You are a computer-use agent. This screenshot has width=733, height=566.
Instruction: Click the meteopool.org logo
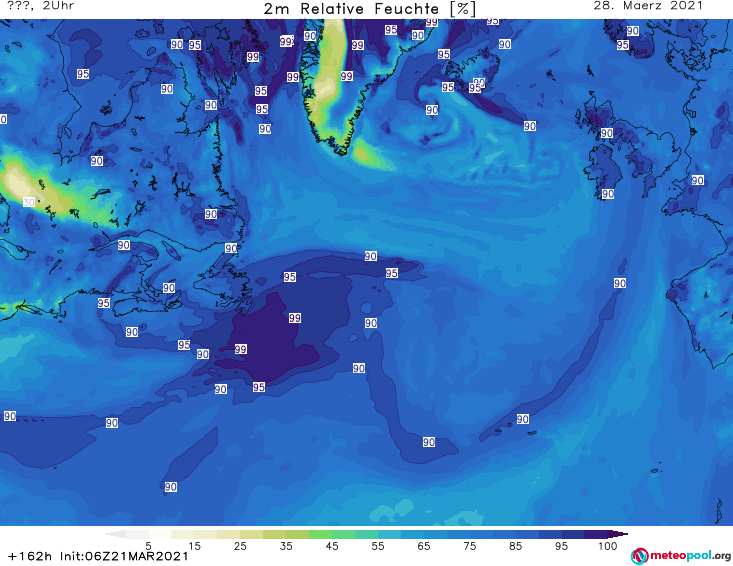pyautogui.click(x=681, y=556)
